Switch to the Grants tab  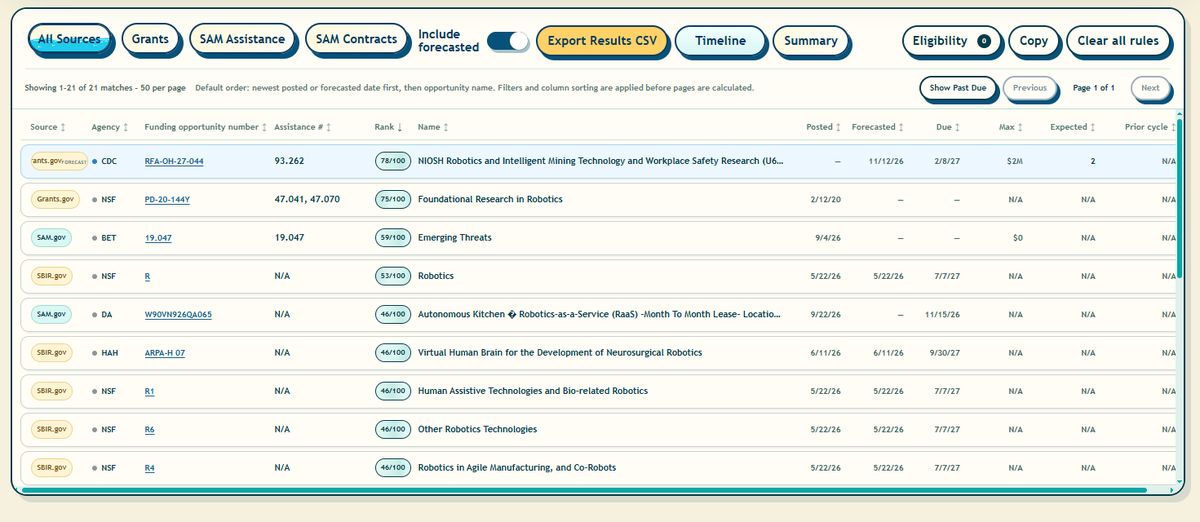coord(150,40)
